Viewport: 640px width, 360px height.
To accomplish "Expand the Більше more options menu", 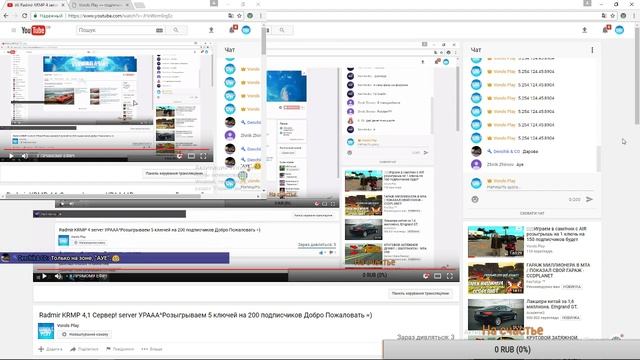I will [x=152, y=349].
